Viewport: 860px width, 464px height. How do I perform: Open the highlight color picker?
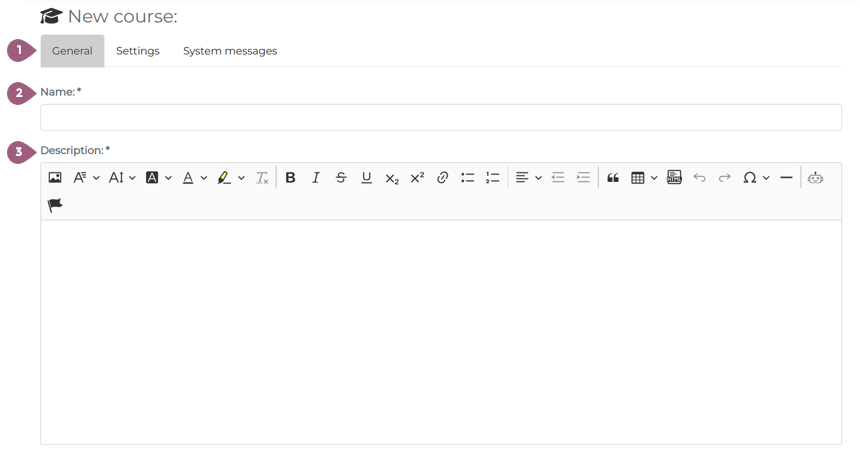(230, 178)
